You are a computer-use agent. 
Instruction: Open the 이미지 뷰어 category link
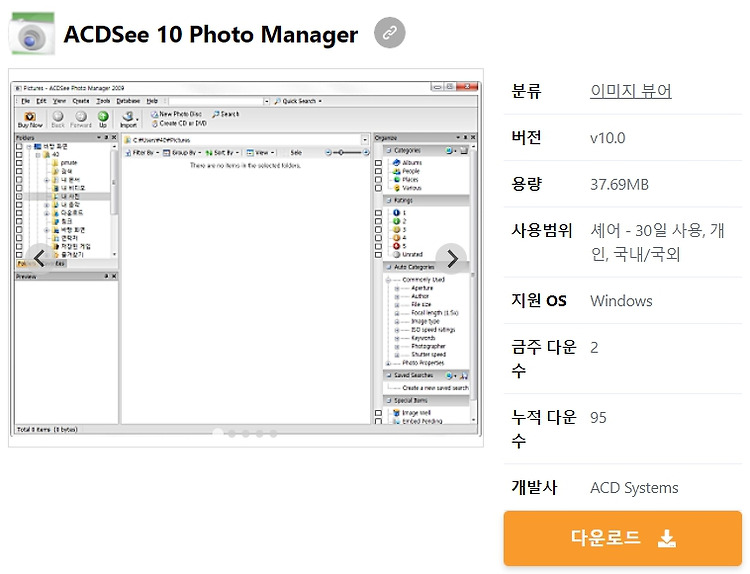tap(630, 91)
